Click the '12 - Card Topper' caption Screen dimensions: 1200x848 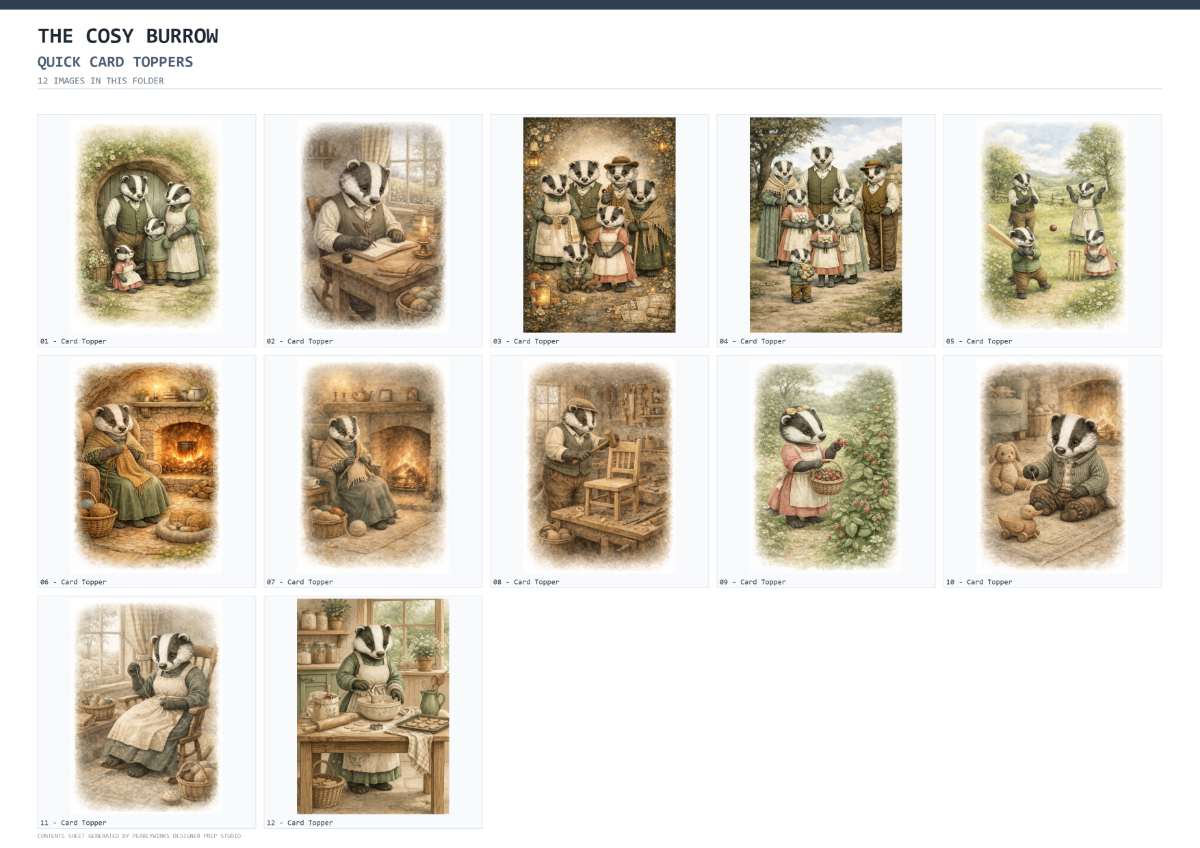point(299,823)
